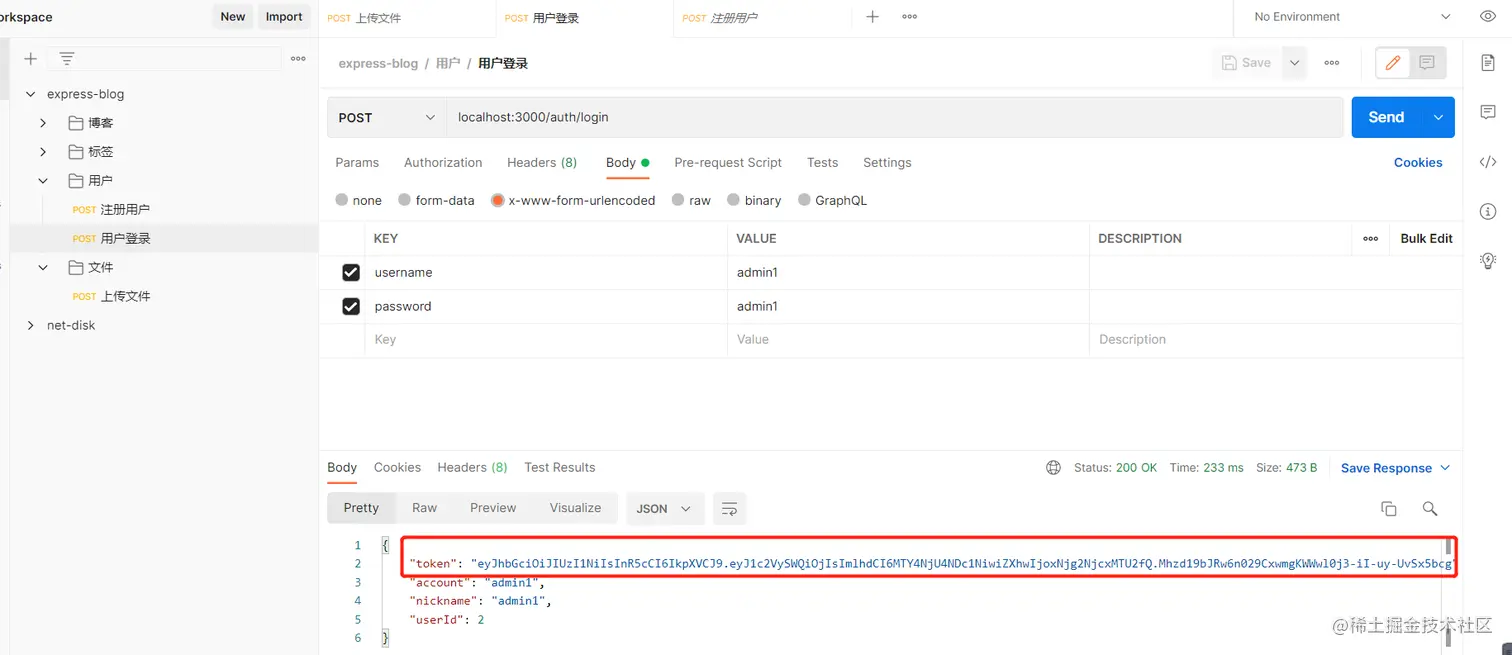Switch to Params tab
This screenshot has height=655, width=1512.
(x=357, y=162)
